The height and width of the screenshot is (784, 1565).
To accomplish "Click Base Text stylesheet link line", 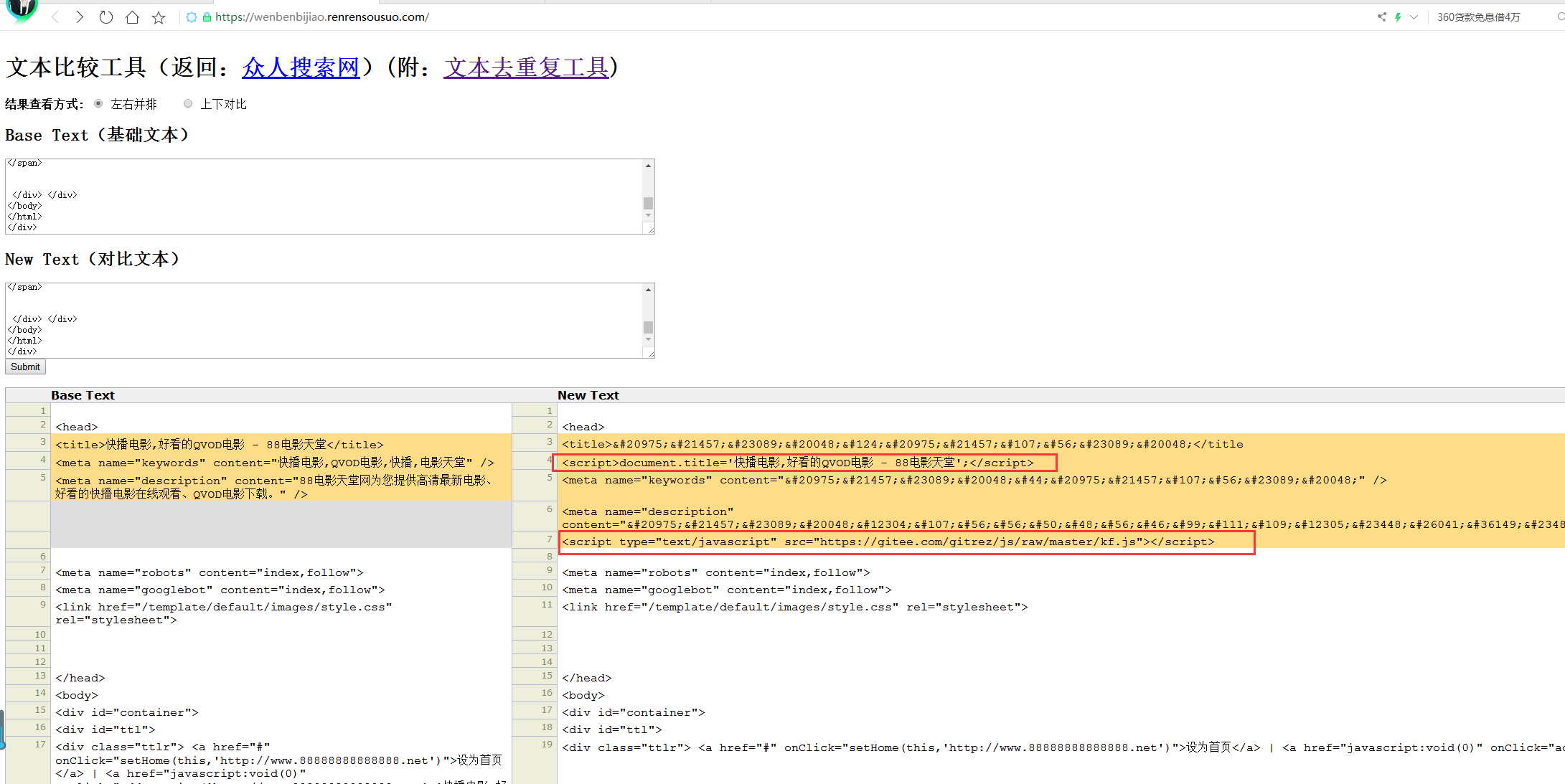I will 224,613.
